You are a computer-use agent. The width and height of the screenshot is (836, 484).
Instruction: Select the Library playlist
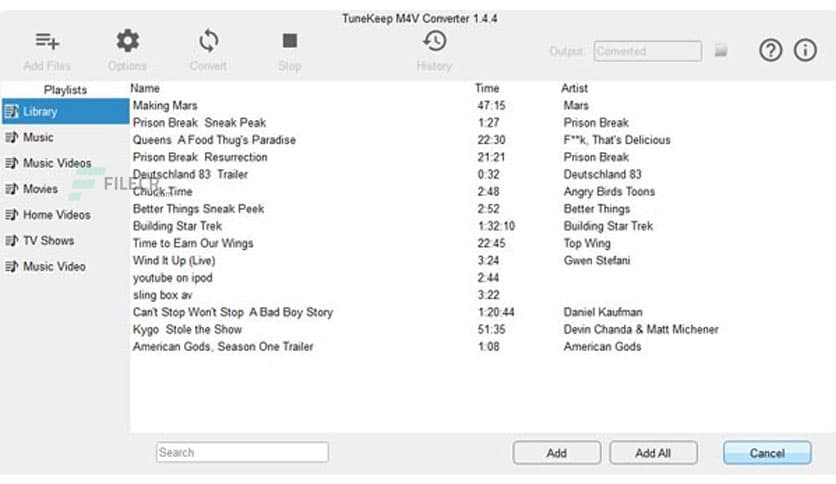click(x=65, y=111)
